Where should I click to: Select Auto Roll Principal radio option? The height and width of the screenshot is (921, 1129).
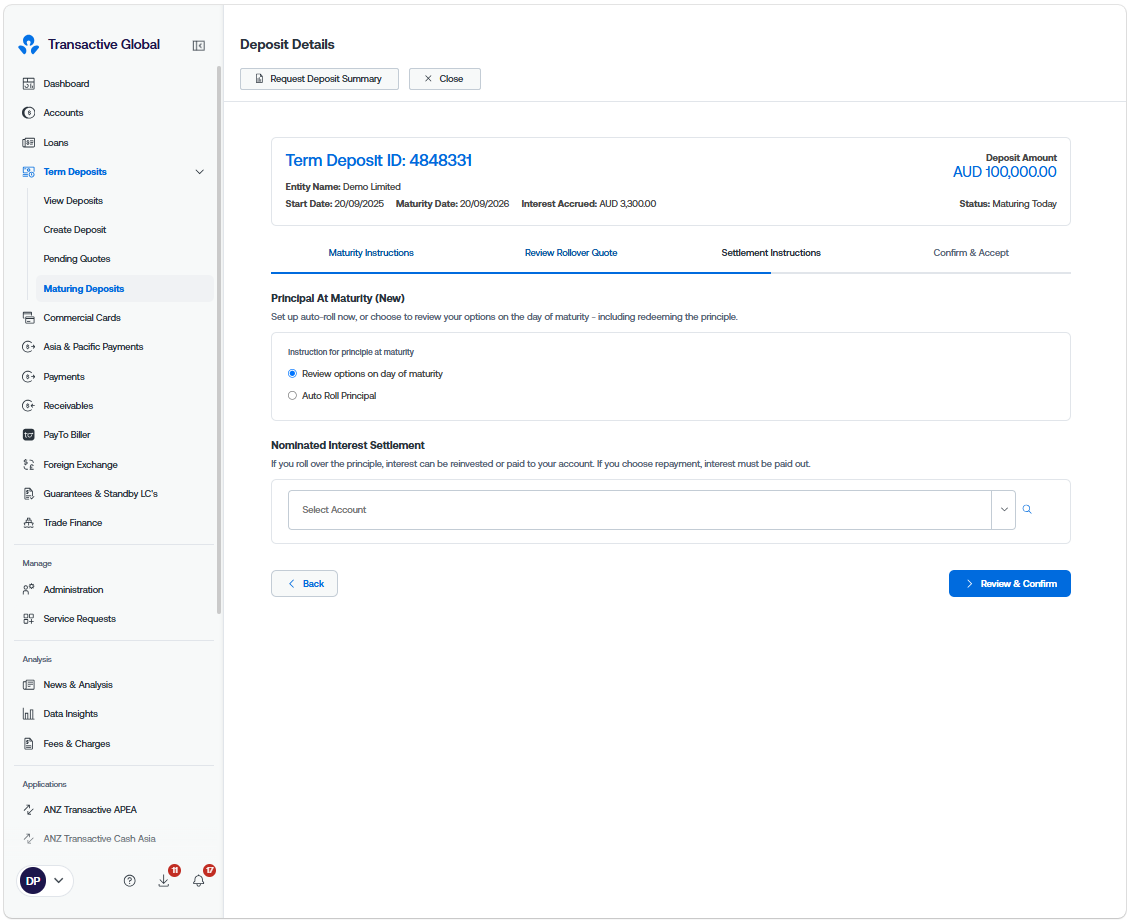pyautogui.click(x=292, y=395)
